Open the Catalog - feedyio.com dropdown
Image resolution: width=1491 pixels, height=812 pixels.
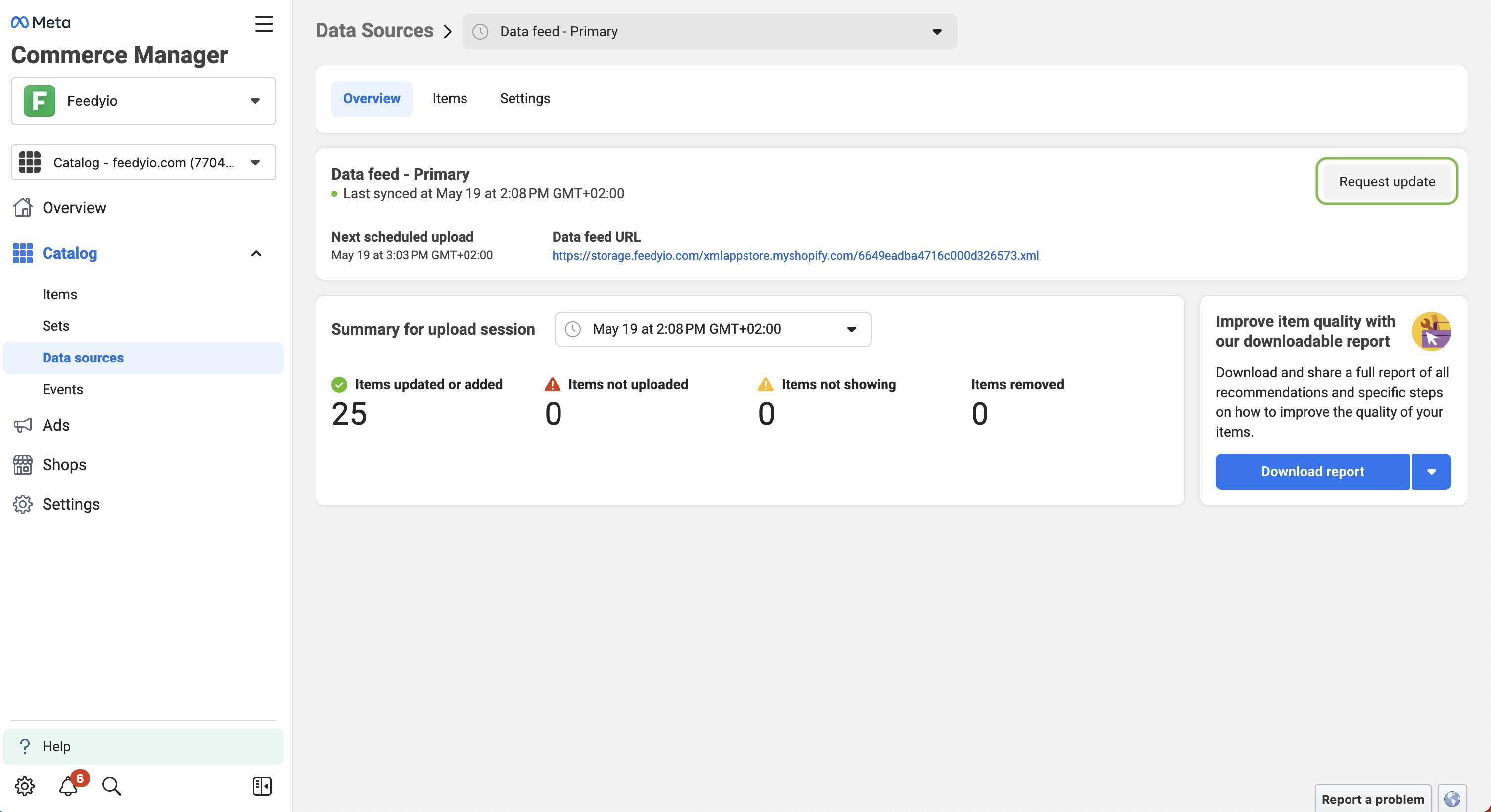tap(143, 162)
